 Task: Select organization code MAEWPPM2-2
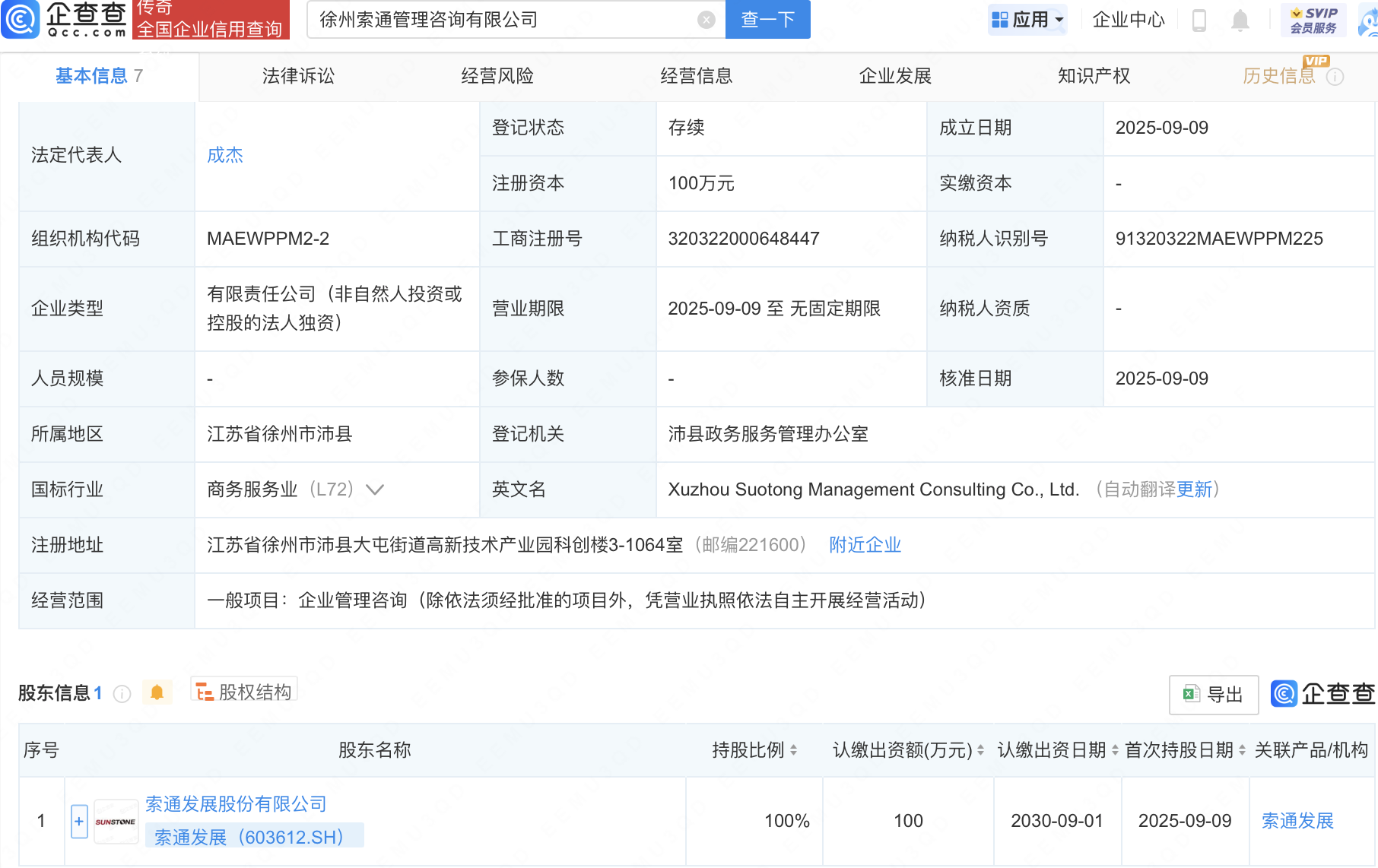click(268, 239)
